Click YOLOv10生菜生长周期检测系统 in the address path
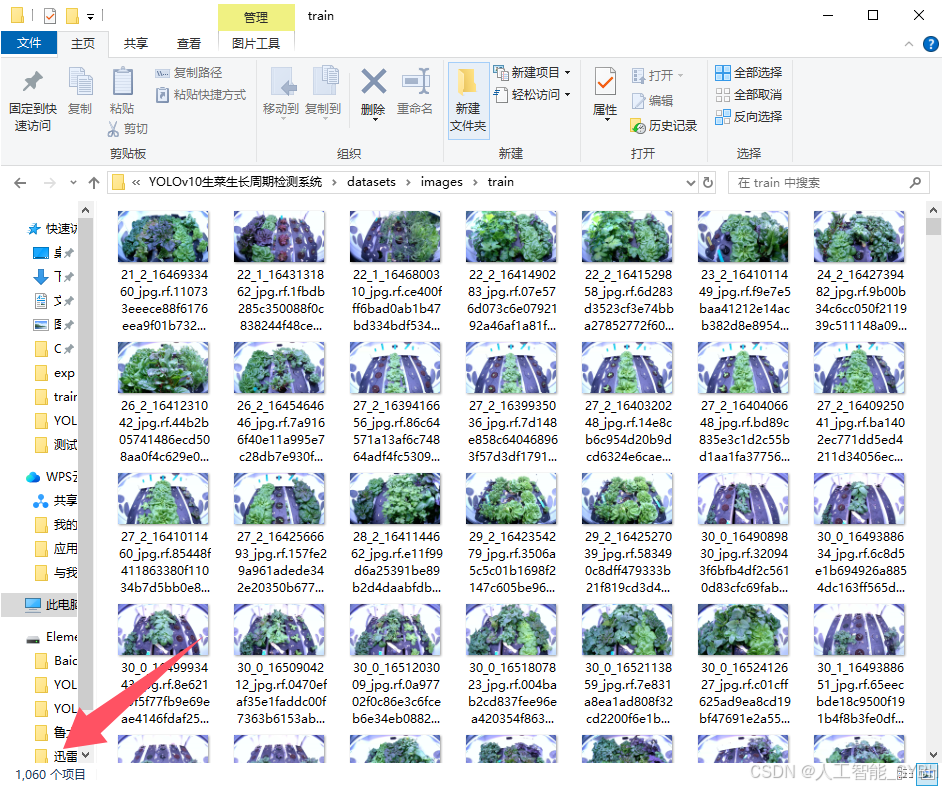The width and height of the screenshot is (943, 787). (x=235, y=182)
